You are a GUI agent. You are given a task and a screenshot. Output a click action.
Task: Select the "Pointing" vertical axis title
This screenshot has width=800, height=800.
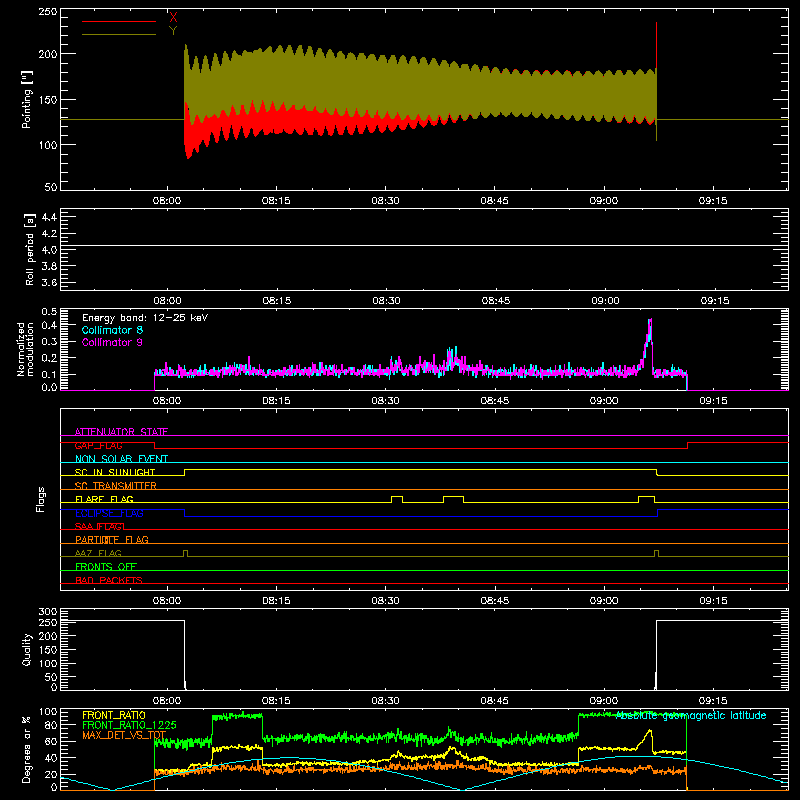click(26, 99)
